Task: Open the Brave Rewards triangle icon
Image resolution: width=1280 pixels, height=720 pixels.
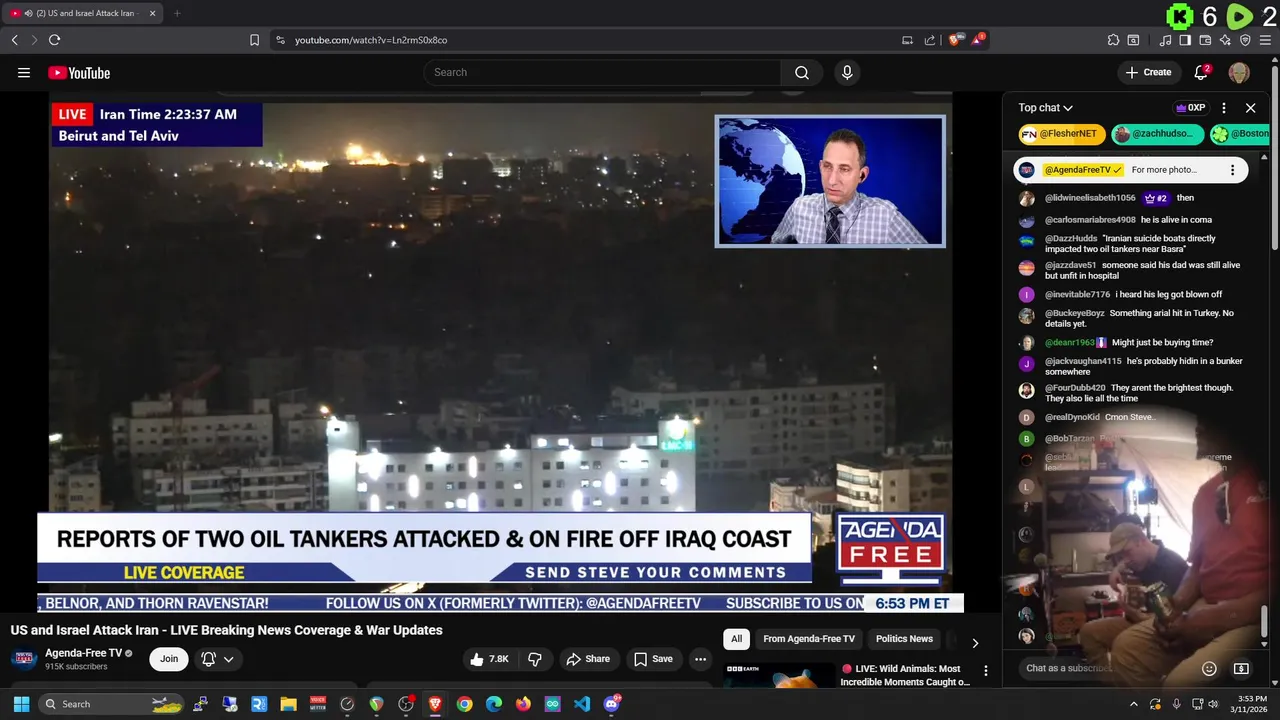Action: (978, 40)
